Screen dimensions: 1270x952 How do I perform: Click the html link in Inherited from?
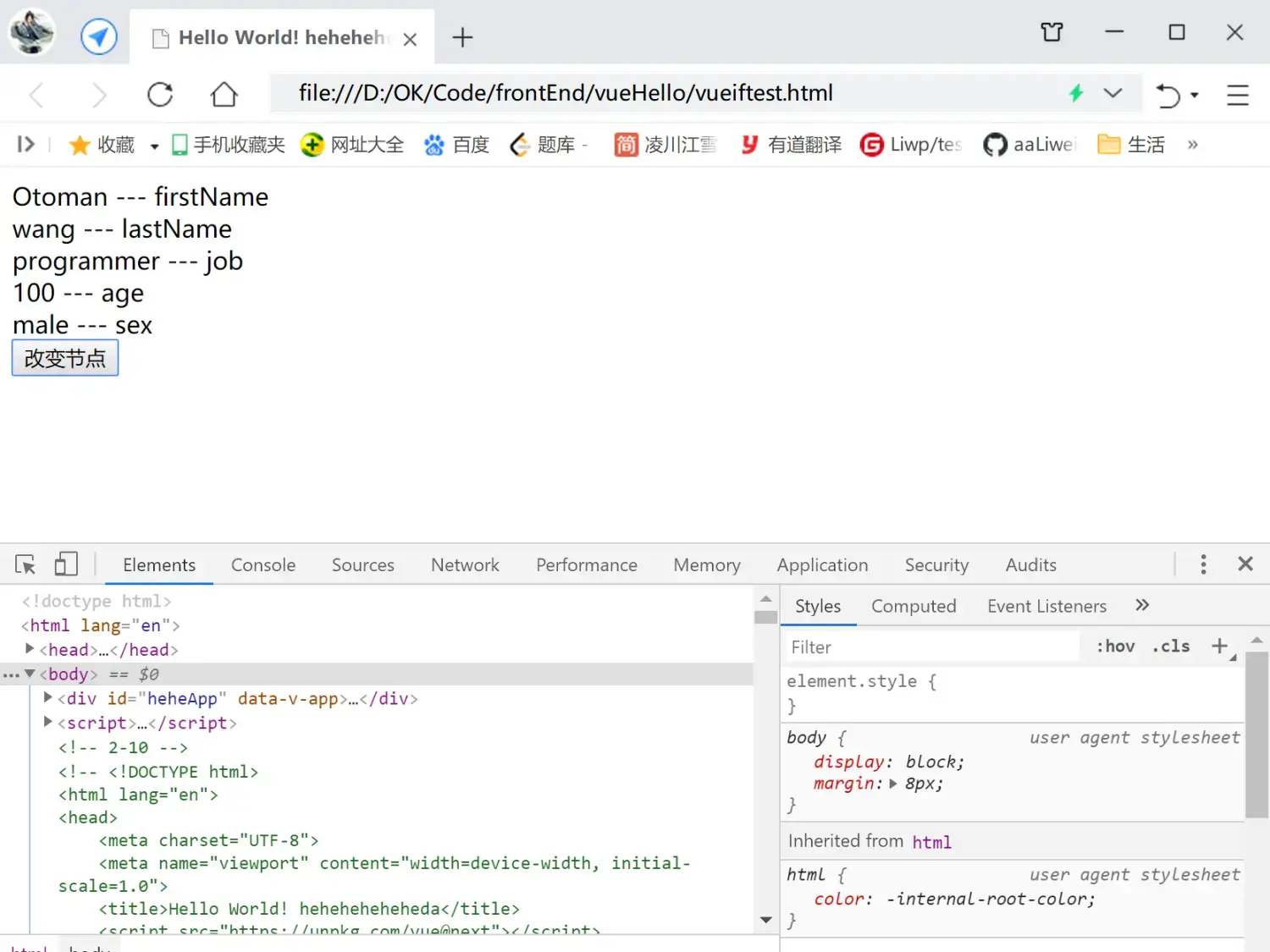tap(931, 842)
